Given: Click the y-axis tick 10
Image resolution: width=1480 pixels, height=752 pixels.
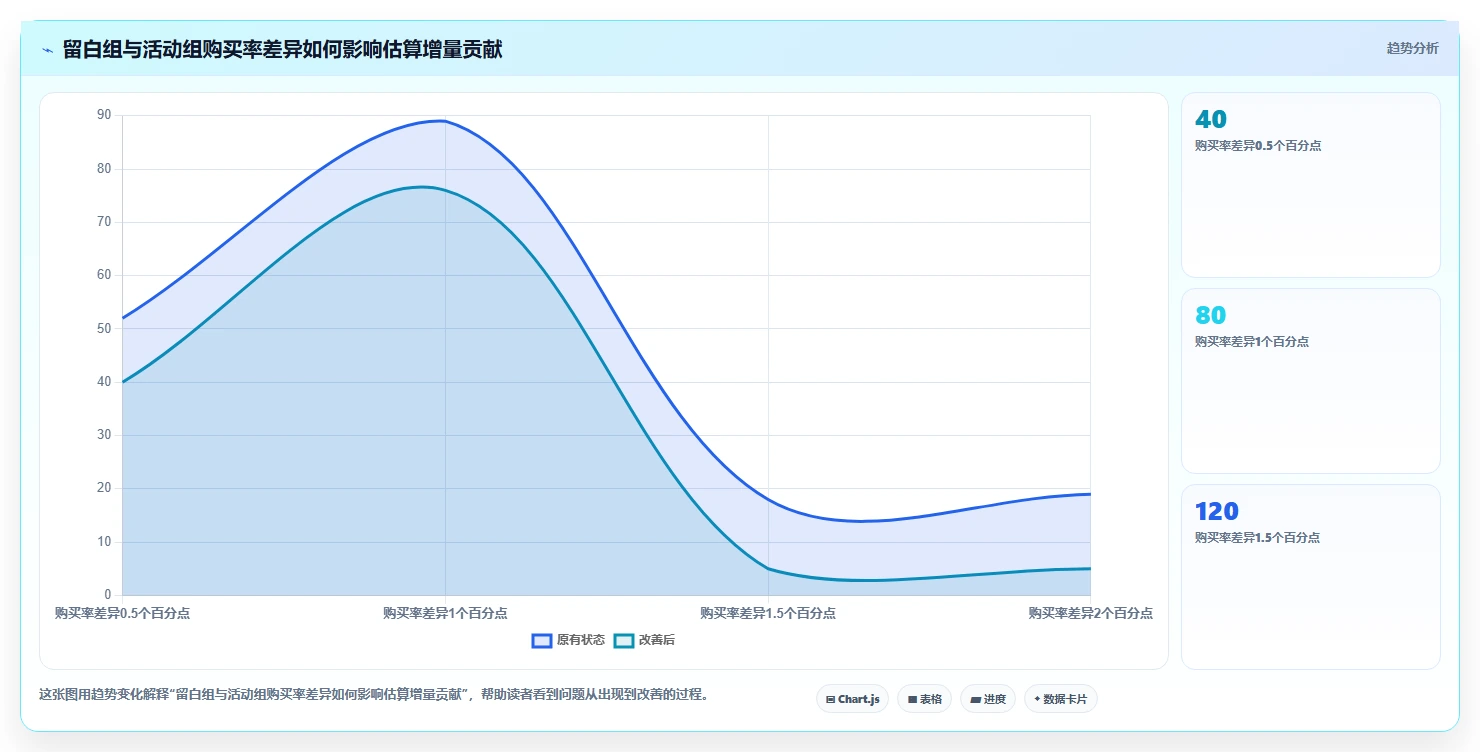Looking at the screenshot, I should pos(104,542).
